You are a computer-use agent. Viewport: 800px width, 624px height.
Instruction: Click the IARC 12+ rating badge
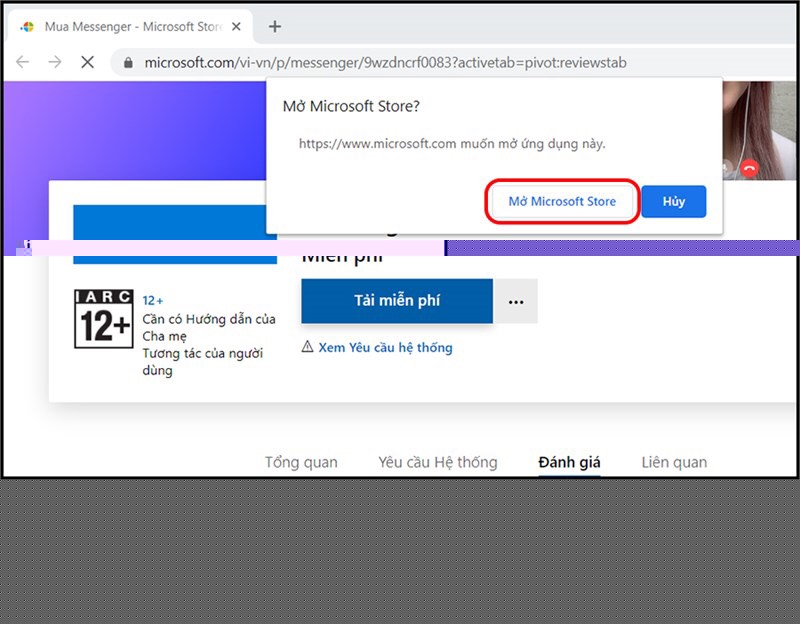pos(104,319)
